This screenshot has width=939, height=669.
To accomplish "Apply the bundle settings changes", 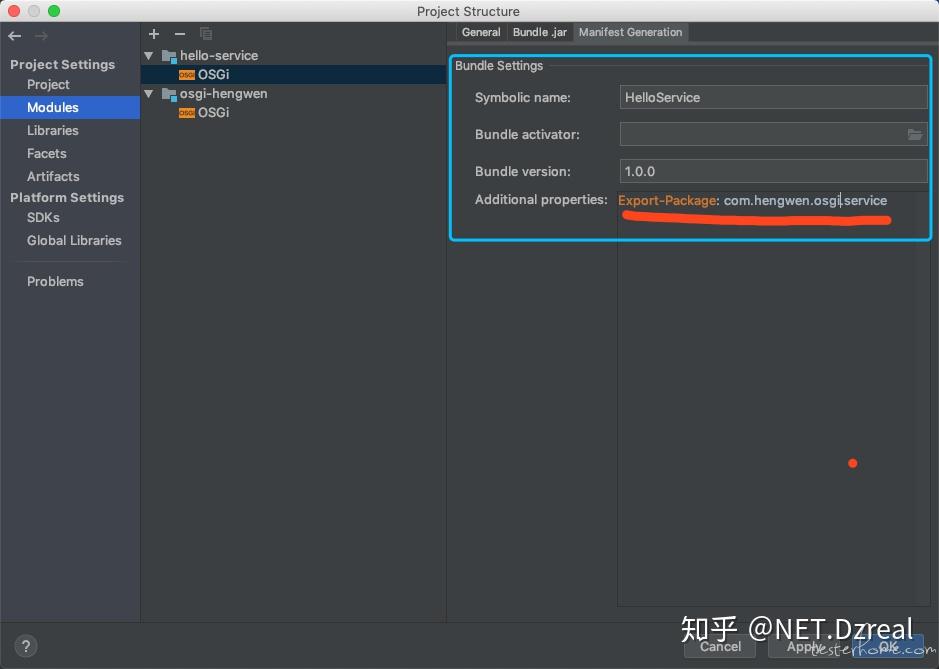I will [x=806, y=647].
